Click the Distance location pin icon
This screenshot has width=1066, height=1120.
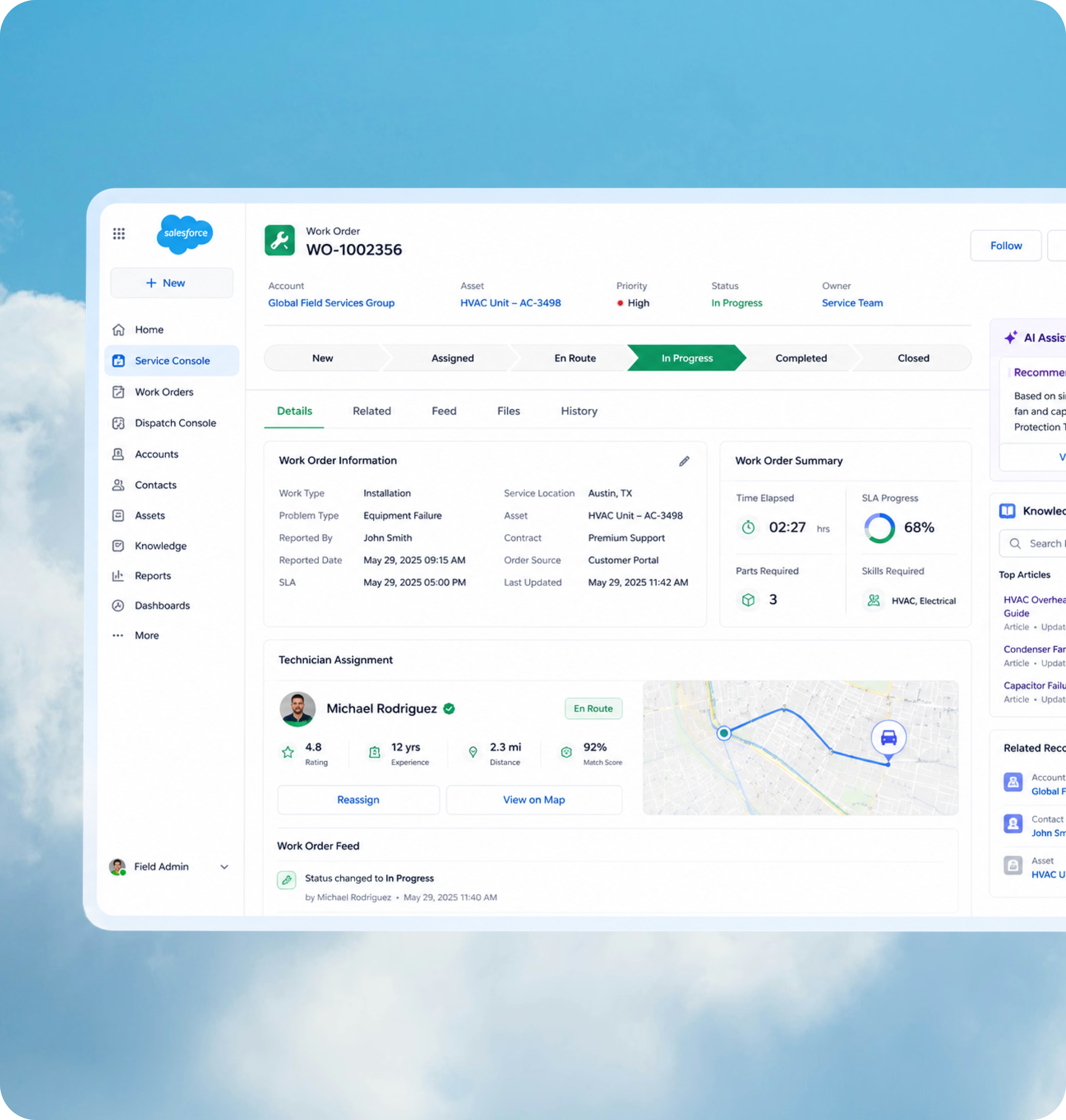point(473,752)
